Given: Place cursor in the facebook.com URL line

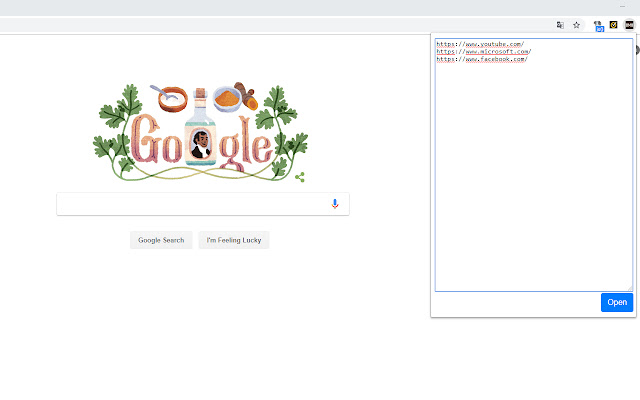Looking at the screenshot, I should 481,60.
